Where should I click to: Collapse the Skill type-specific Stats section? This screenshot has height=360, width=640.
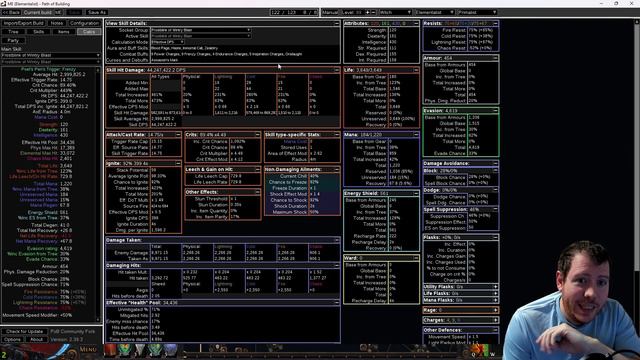pyautogui.click(x=336, y=134)
